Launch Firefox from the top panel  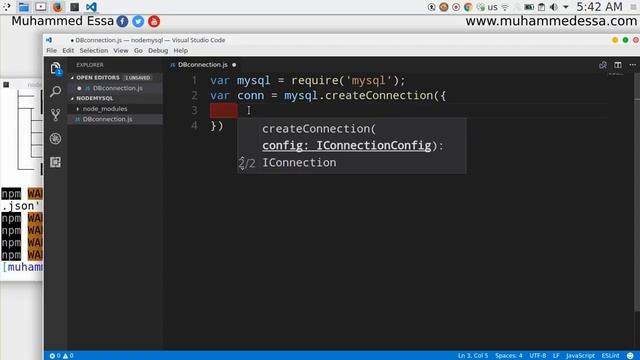tap(58, 7)
